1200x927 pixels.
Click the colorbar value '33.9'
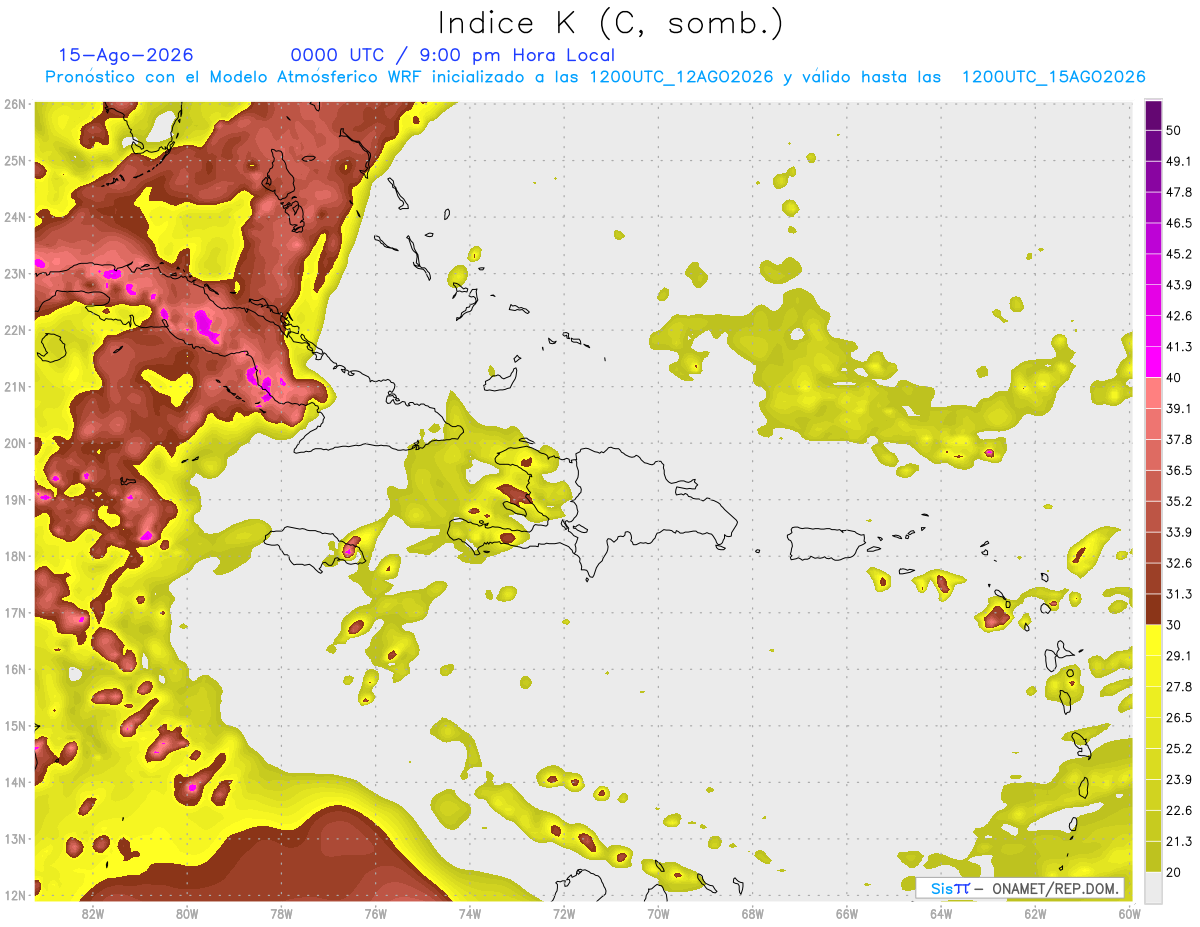[x=1179, y=532]
